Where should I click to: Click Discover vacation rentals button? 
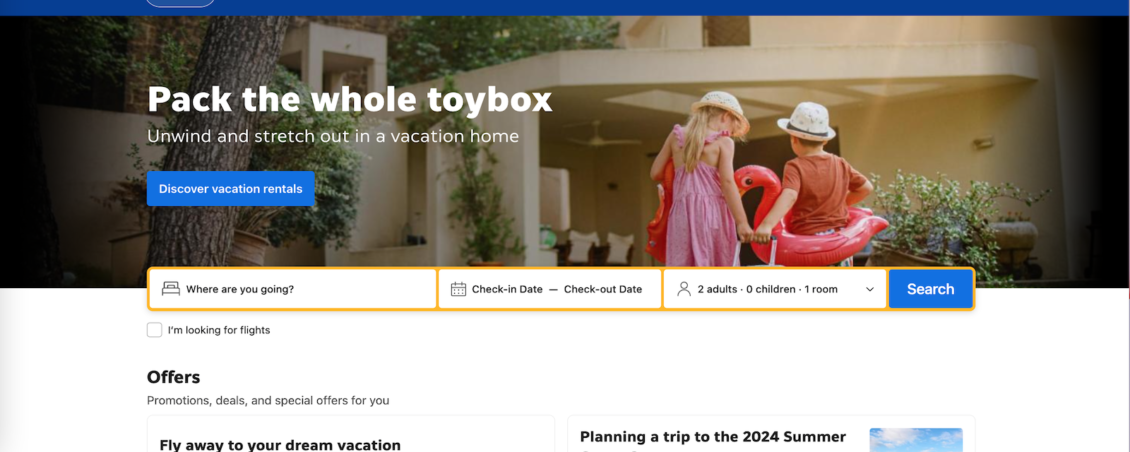[231, 189]
